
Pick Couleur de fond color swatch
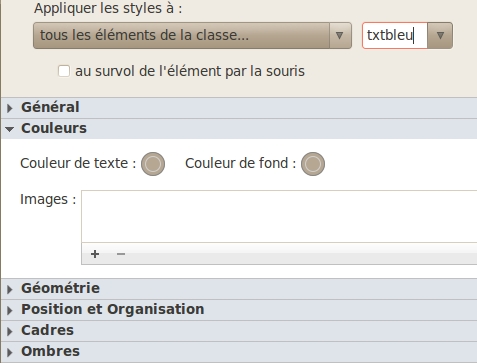tap(313, 164)
